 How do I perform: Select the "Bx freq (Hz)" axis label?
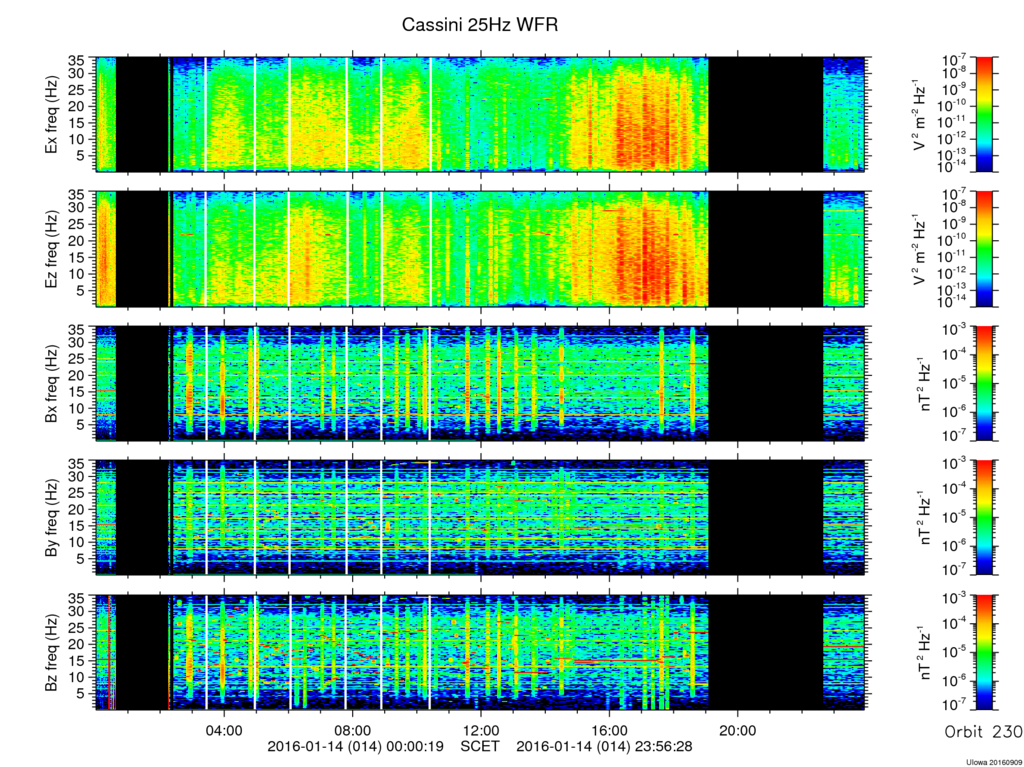pos(52,384)
